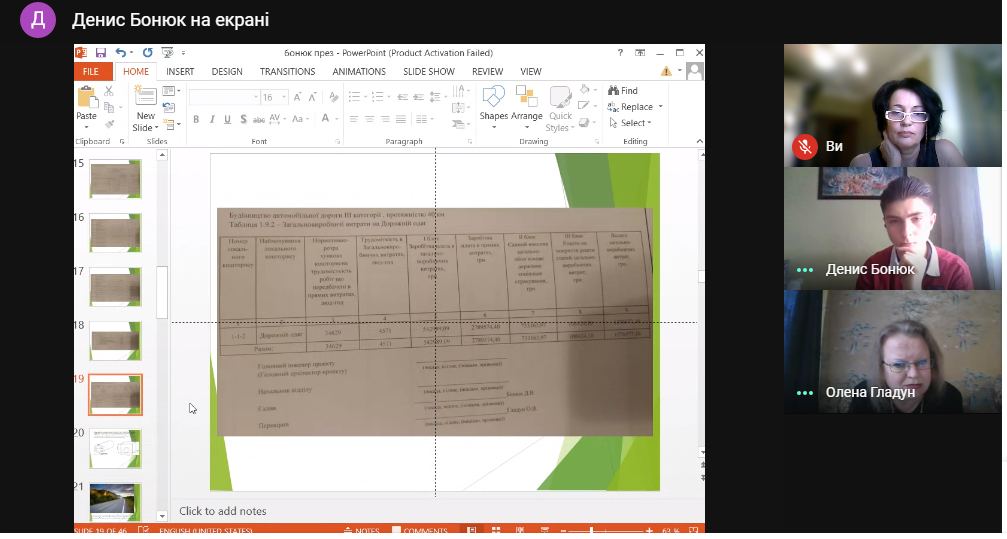Image resolution: width=1007 pixels, height=539 pixels.
Task: Click the Undo arrow icon
Action: pyautogui.click(x=121, y=53)
